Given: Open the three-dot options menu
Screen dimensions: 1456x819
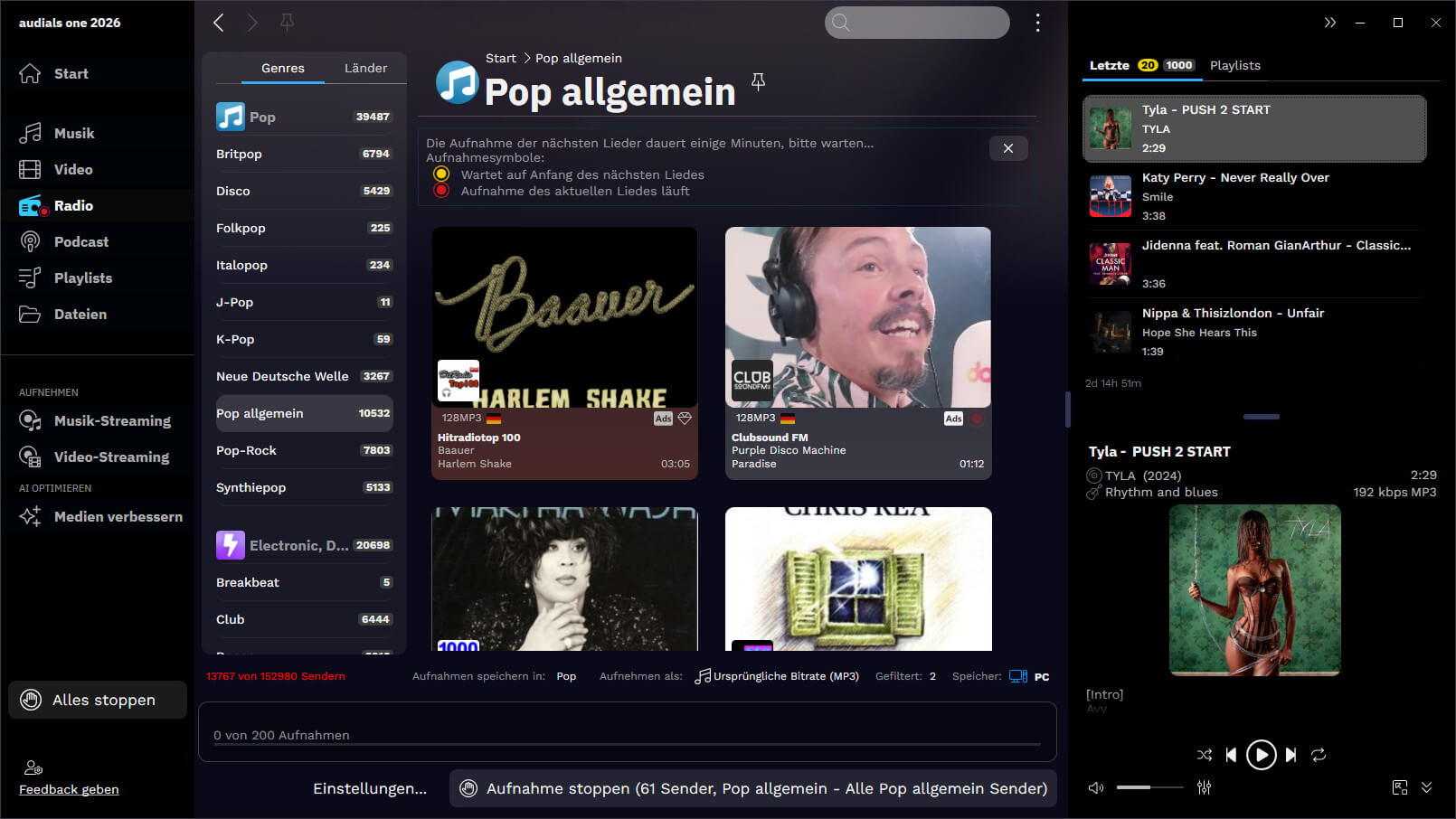Looking at the screenshot, I should pos(1037,23).
